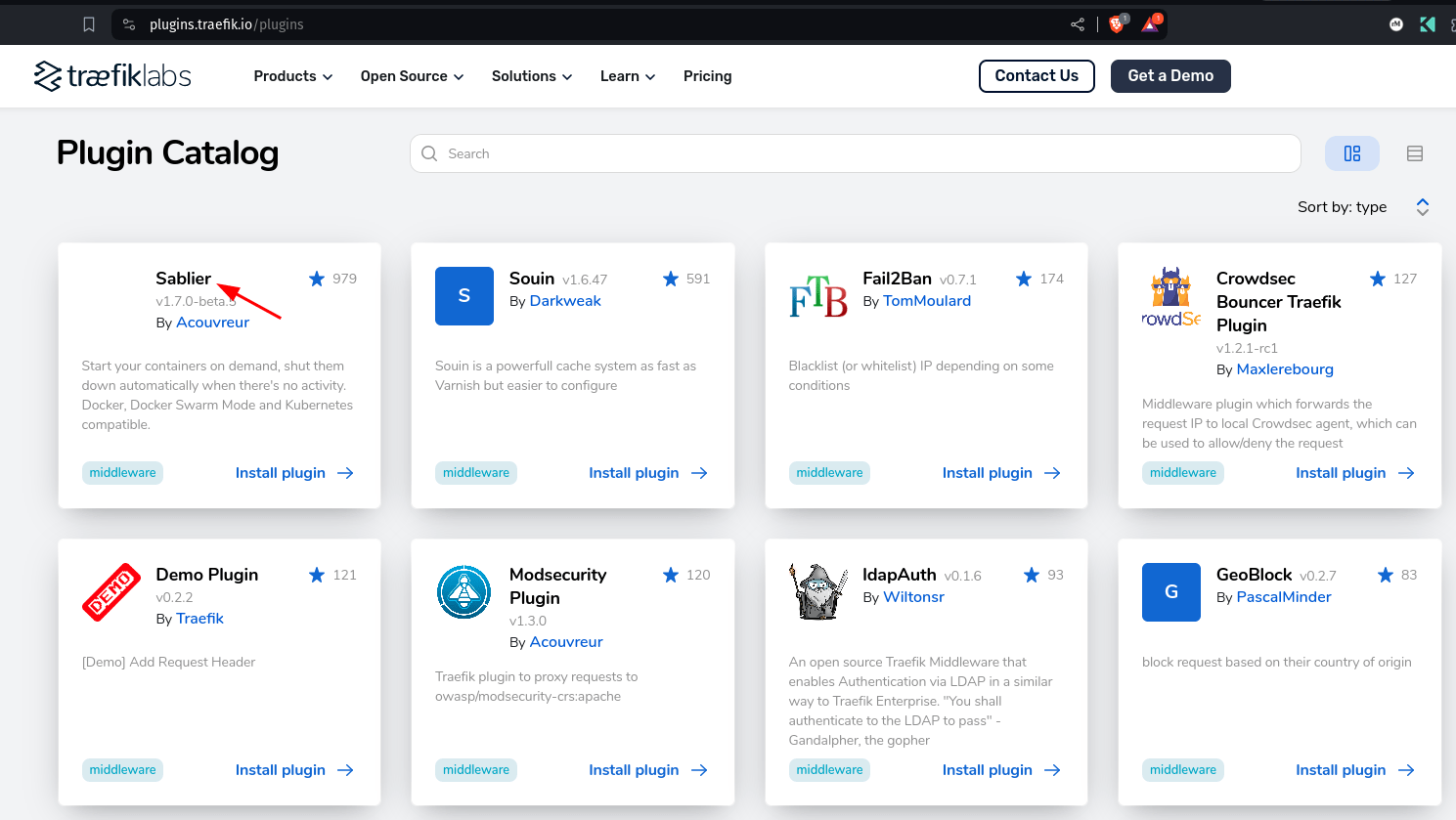Click the Traefik Labs logo
Viewport: 1456px width, 820px height.
click(112, 76)
